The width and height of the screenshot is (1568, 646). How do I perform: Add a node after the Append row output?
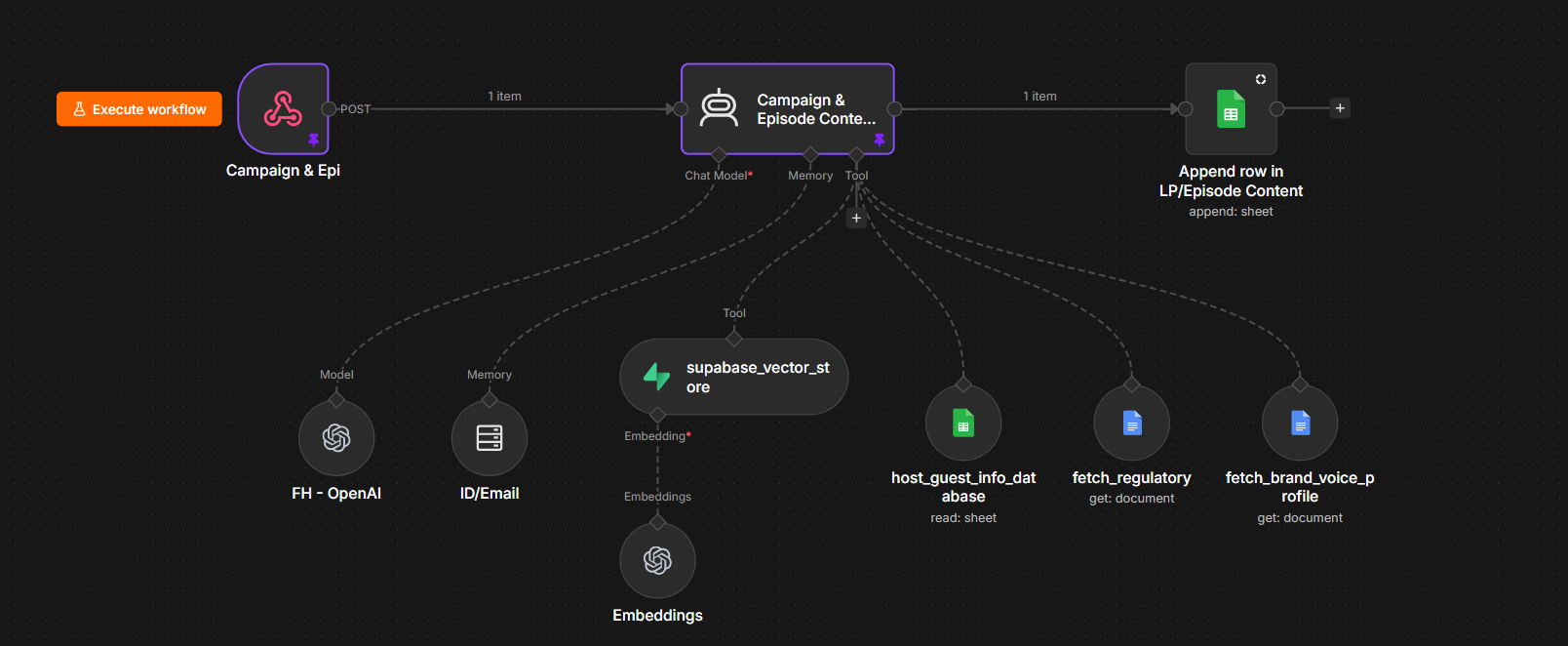point(1340,108)
